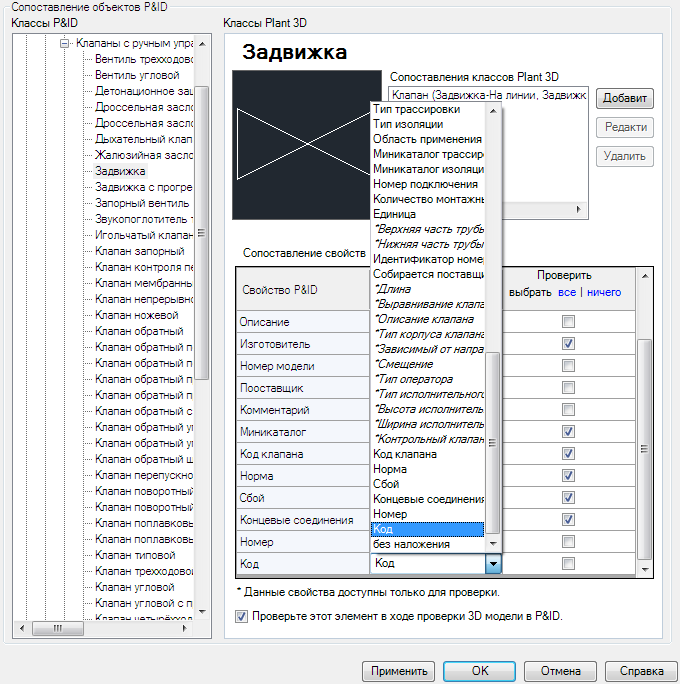Click the 'Добавит' button

(625, 98)
